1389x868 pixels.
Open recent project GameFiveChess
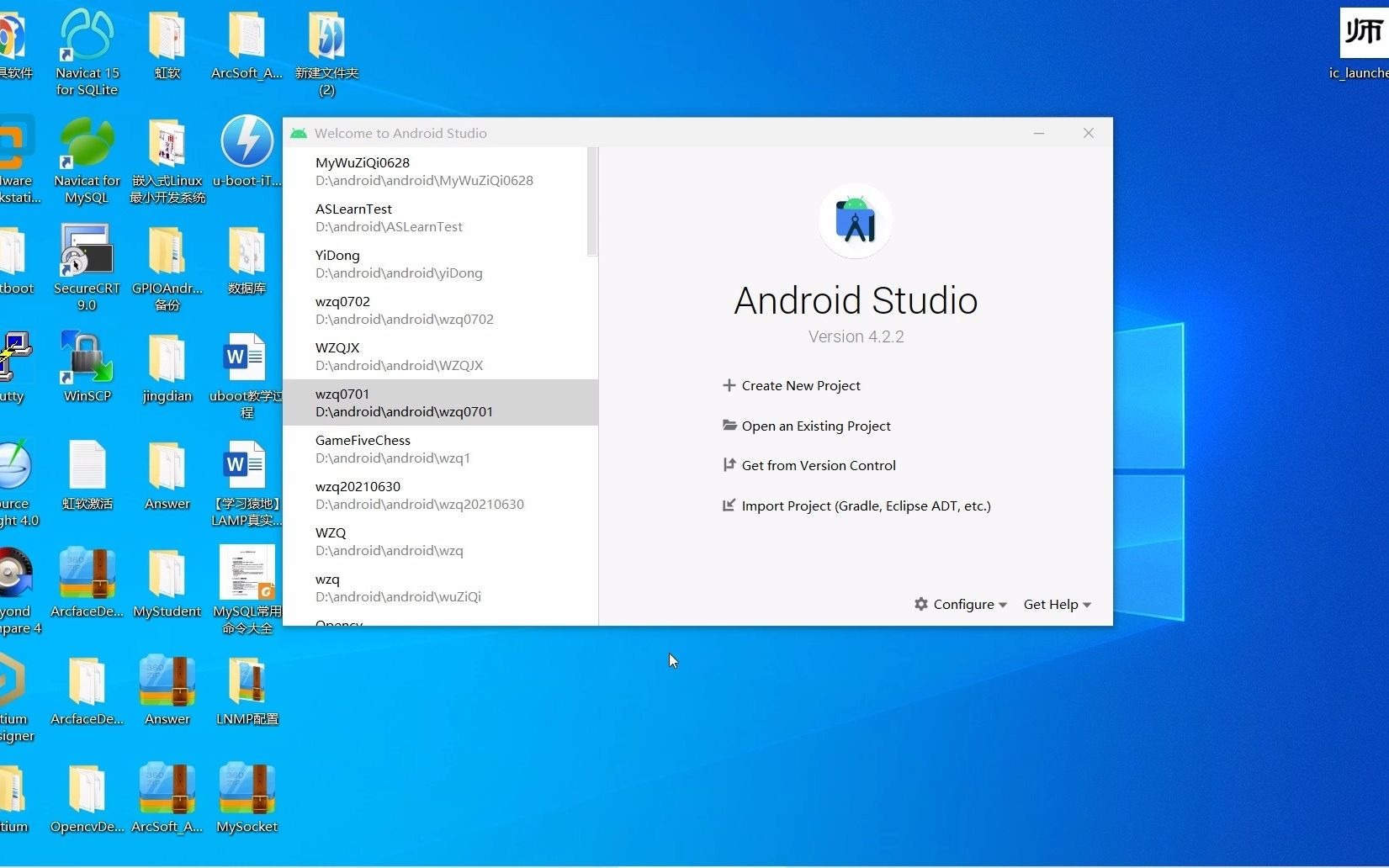[x=441, y=448]
